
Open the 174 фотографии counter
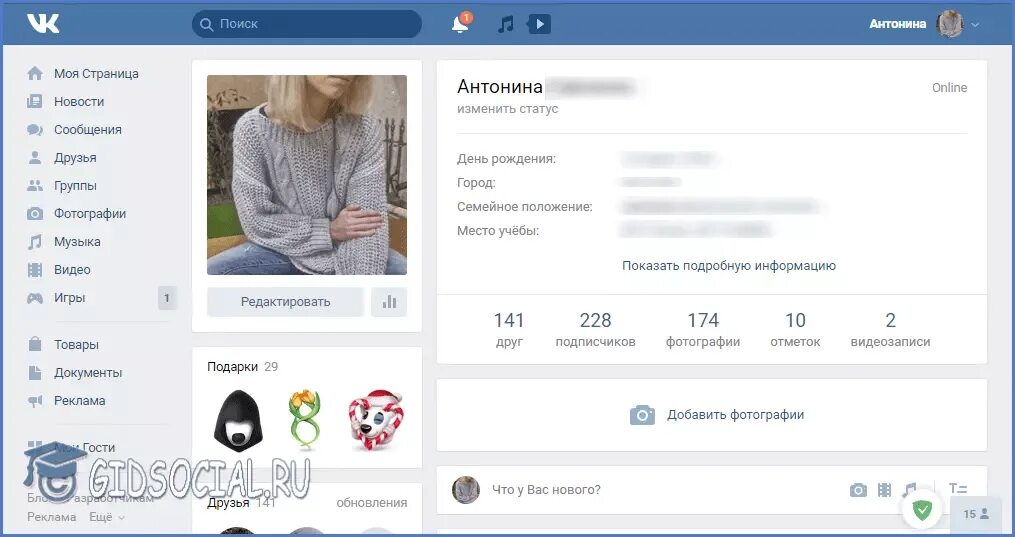pos(703,329)
